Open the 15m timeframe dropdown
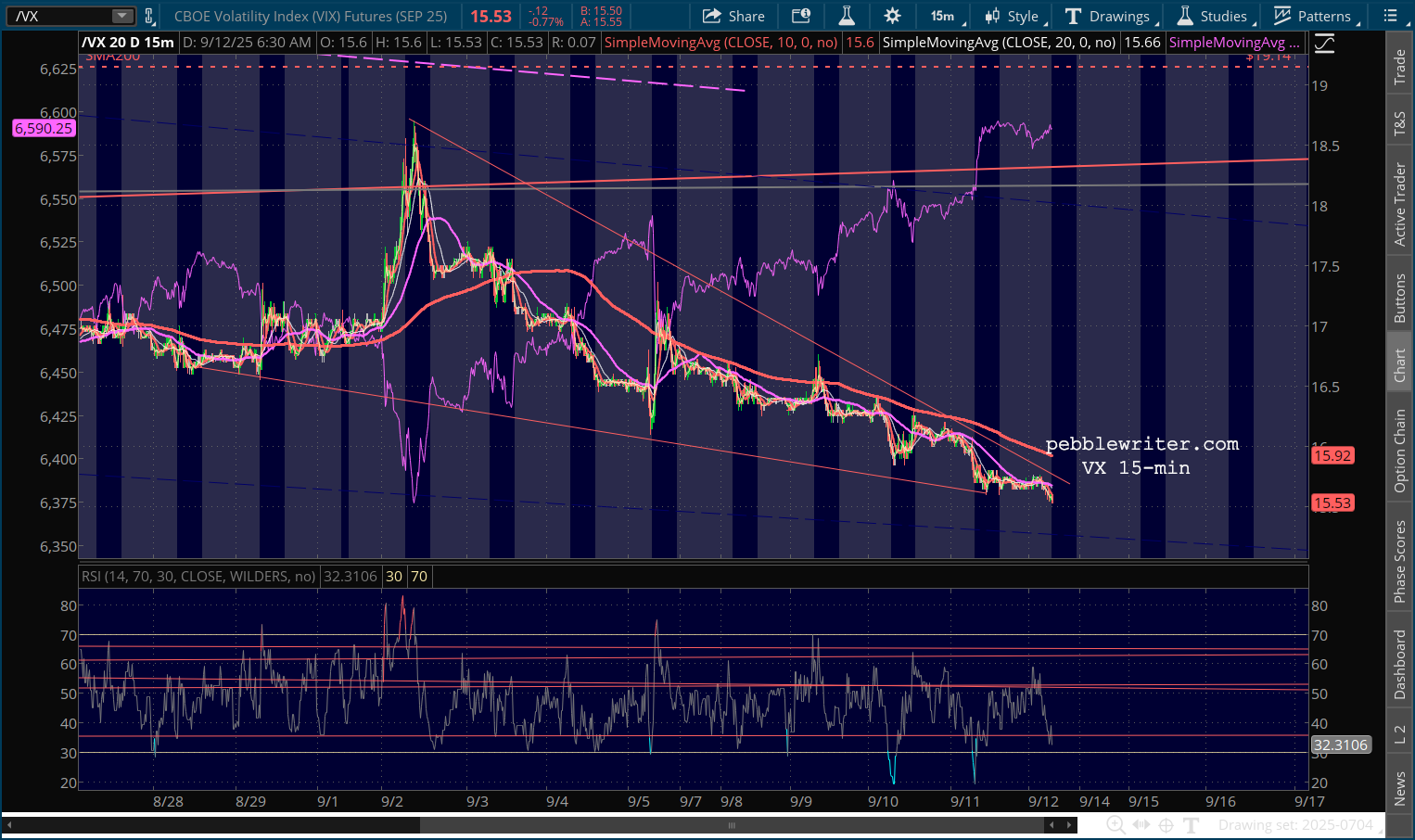 pyautogui.click(x=944, y=16)
